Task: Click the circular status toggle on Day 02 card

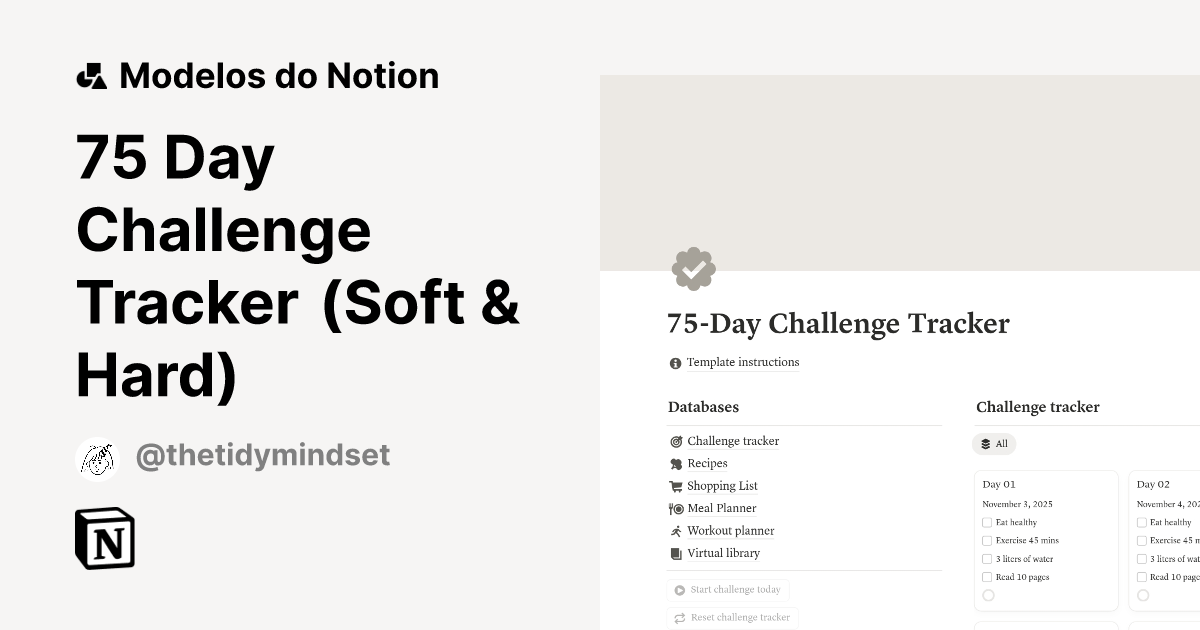Action: coord(1141,595)
